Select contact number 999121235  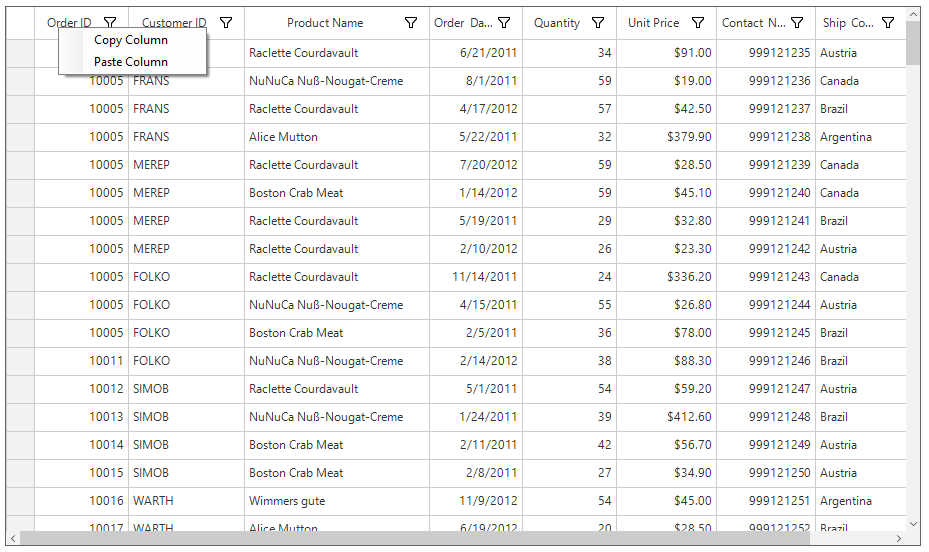765,53
